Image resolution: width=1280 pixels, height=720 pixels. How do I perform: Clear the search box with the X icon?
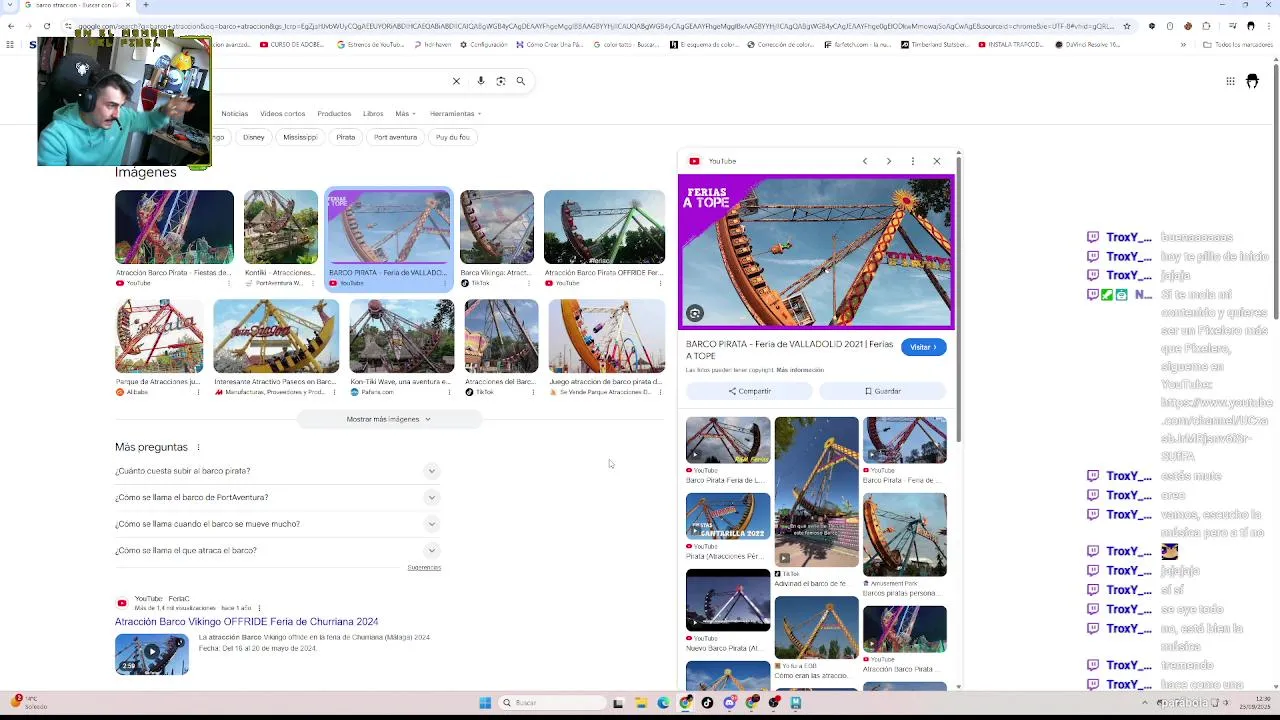pos(456,81)
